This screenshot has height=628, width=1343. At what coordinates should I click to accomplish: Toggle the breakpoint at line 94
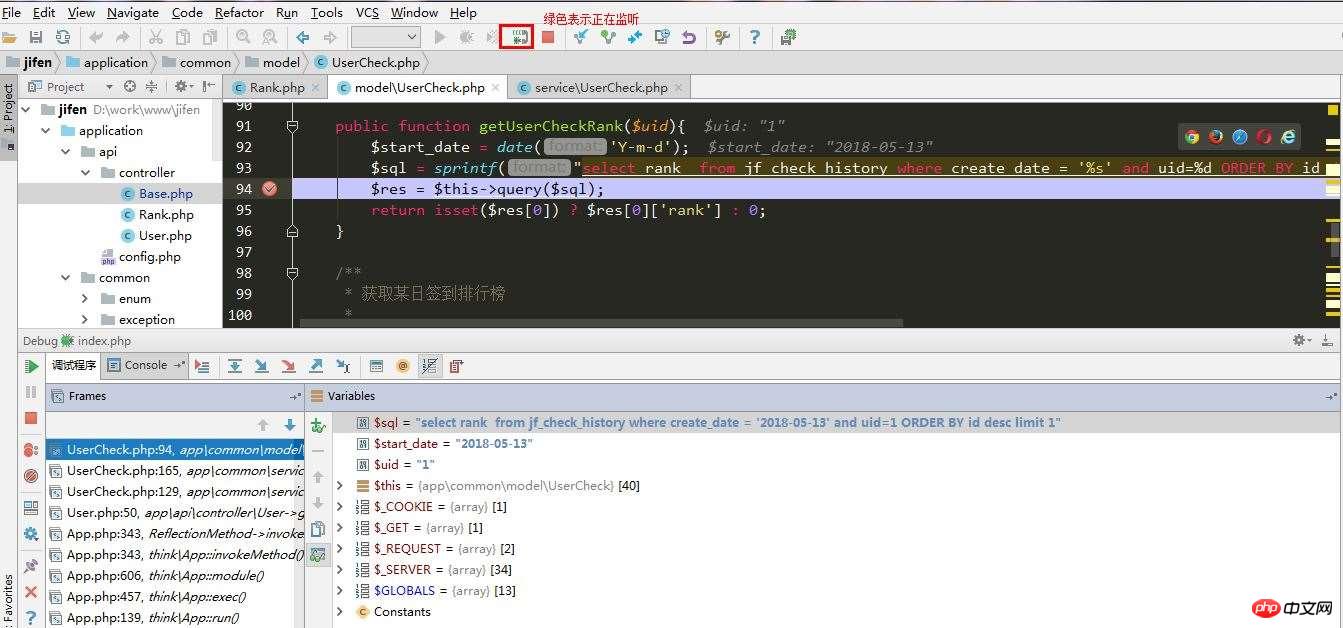(x=269, y=188)
